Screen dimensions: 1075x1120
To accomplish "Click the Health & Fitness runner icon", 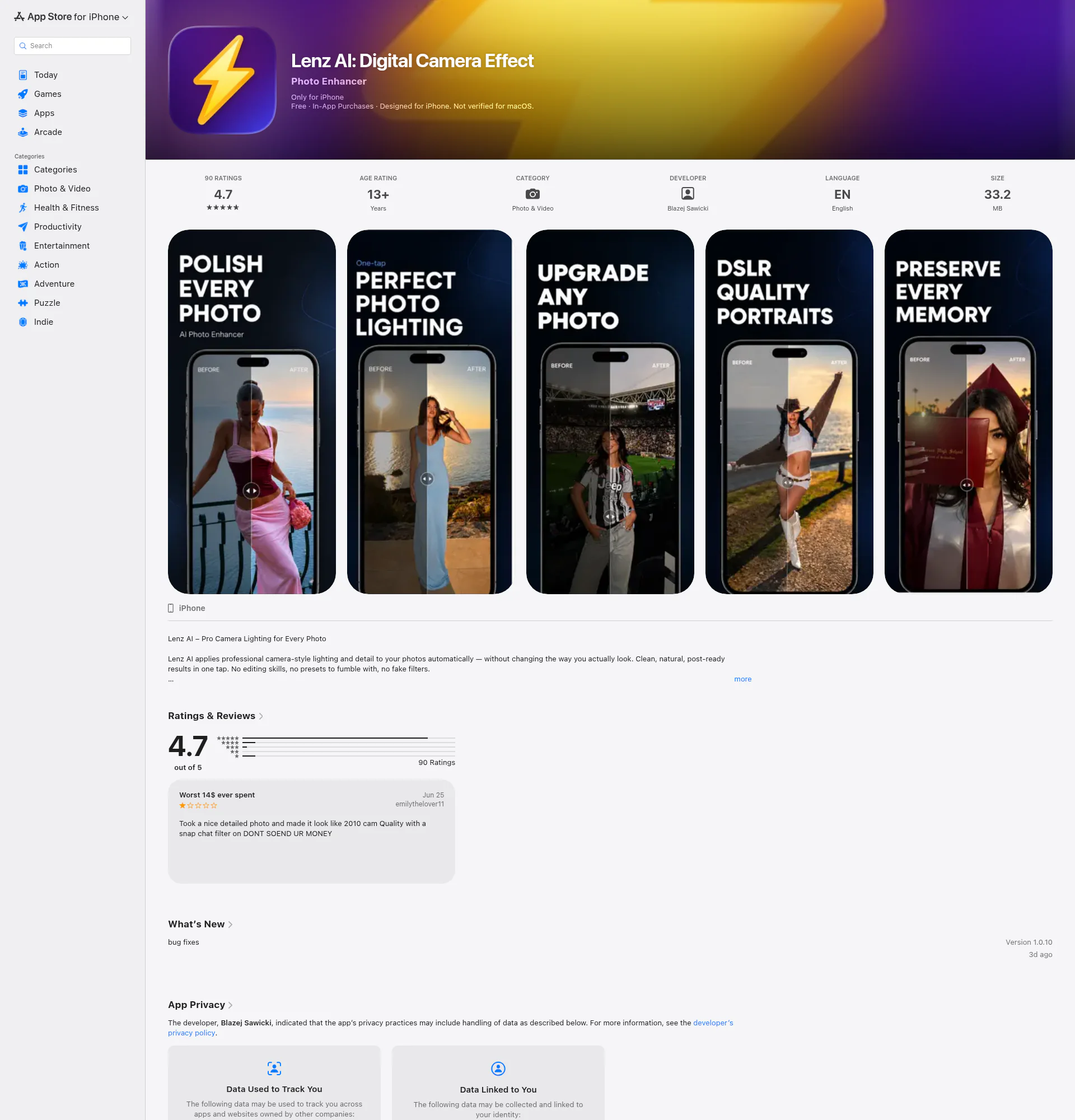I will (23, 208).
